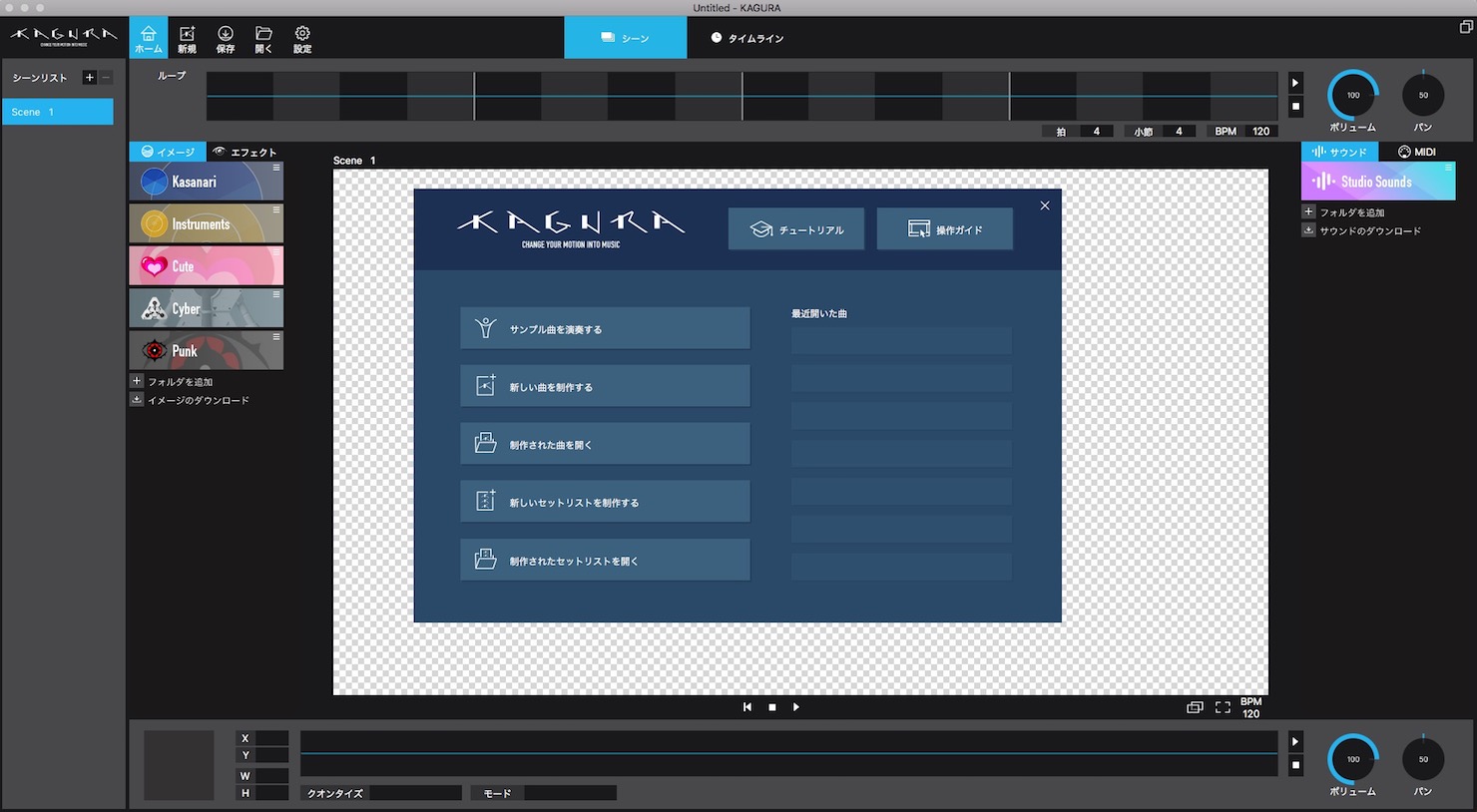Image resolution: width=1477 pixels, height=812 pixels.
Task: Click the H height field
Action: click(271, 793)
